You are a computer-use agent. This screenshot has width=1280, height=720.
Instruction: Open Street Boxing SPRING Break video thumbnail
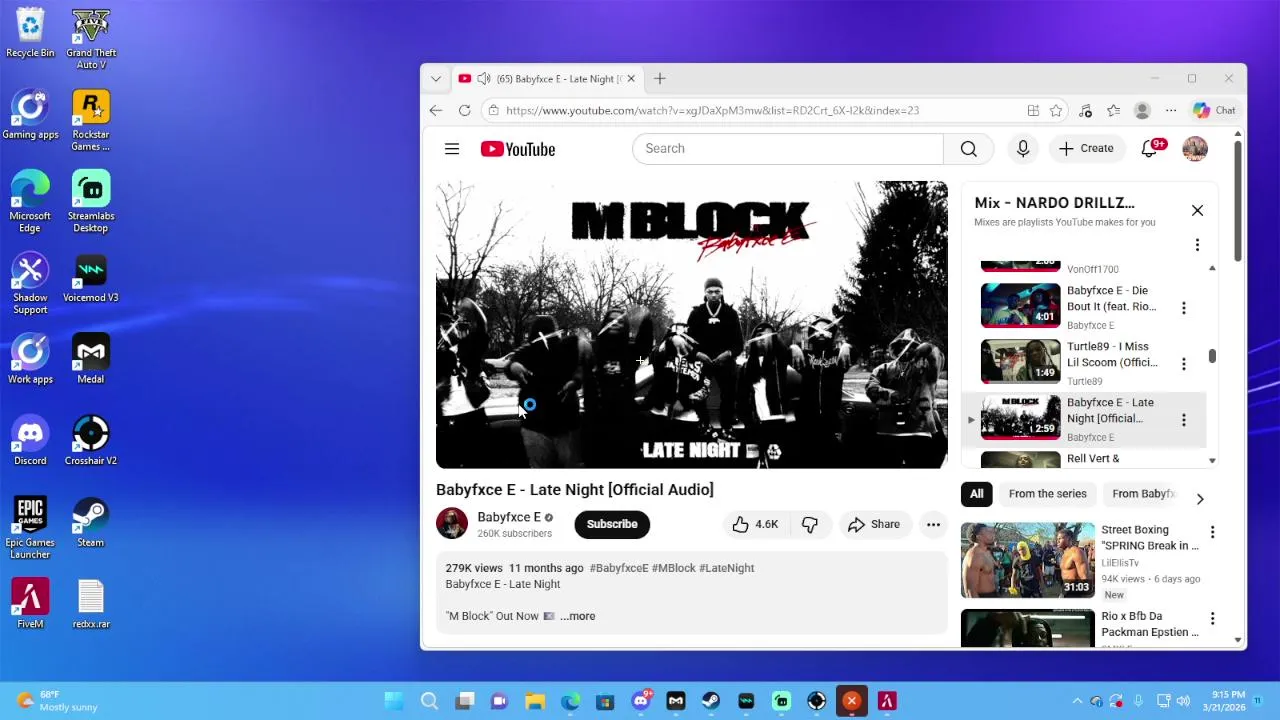coord(1027,560)
